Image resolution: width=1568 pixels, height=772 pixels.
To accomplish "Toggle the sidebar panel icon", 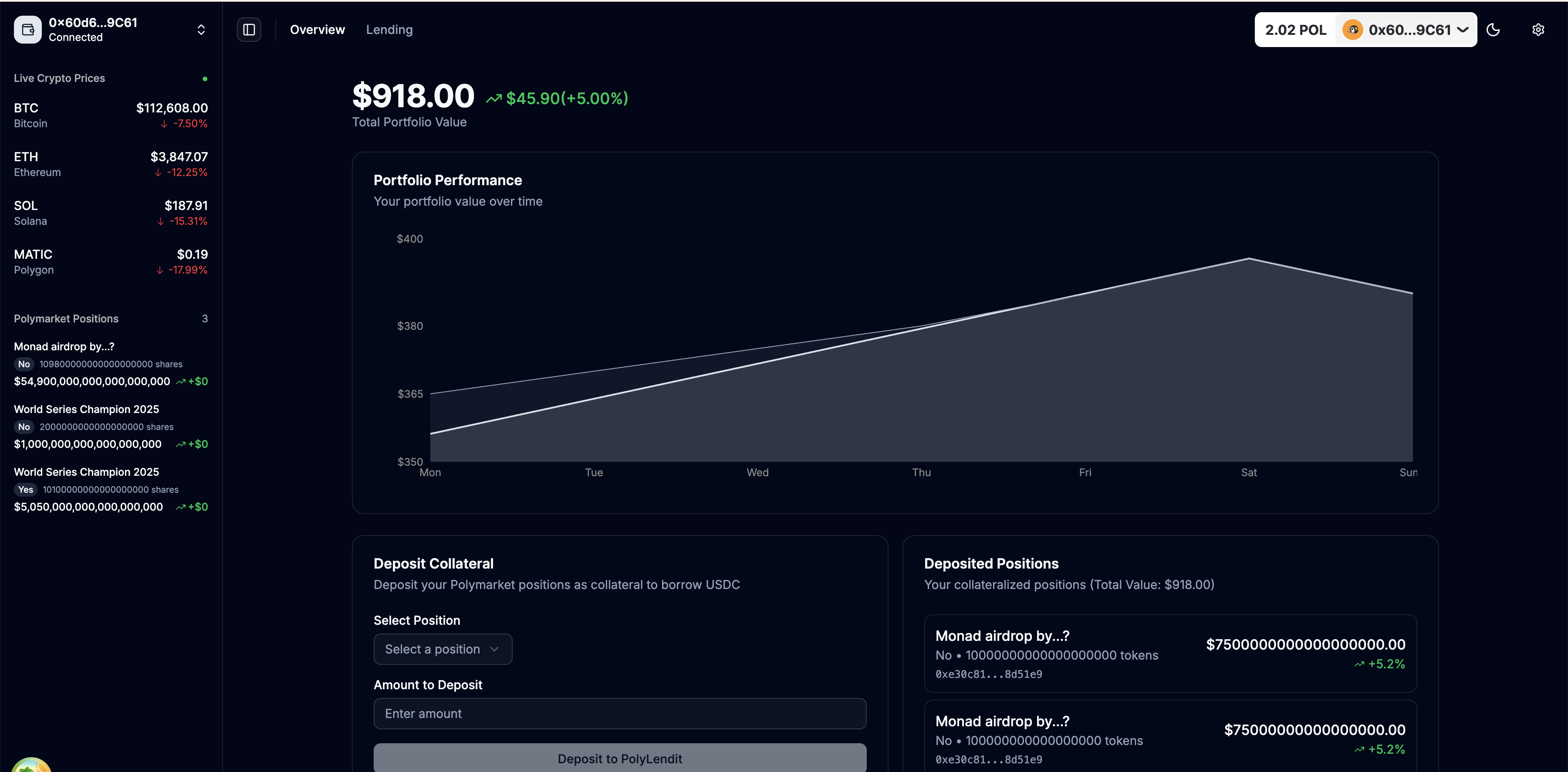I will click(x=249, y=30).
